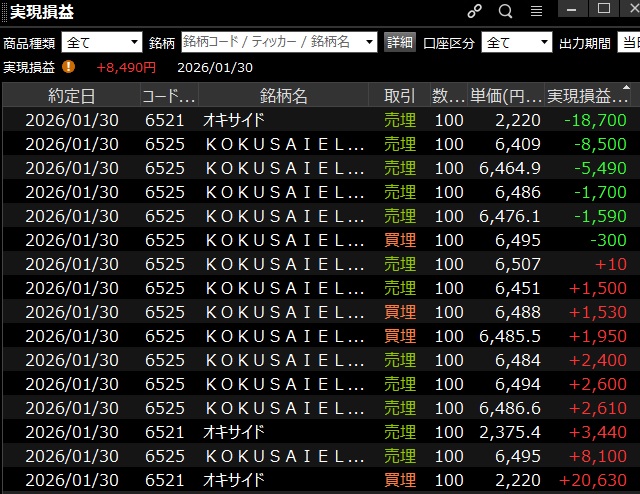Sort by 銘柄名 column header
The width and height of the screenshot is (640, 494).
(283, 96)
